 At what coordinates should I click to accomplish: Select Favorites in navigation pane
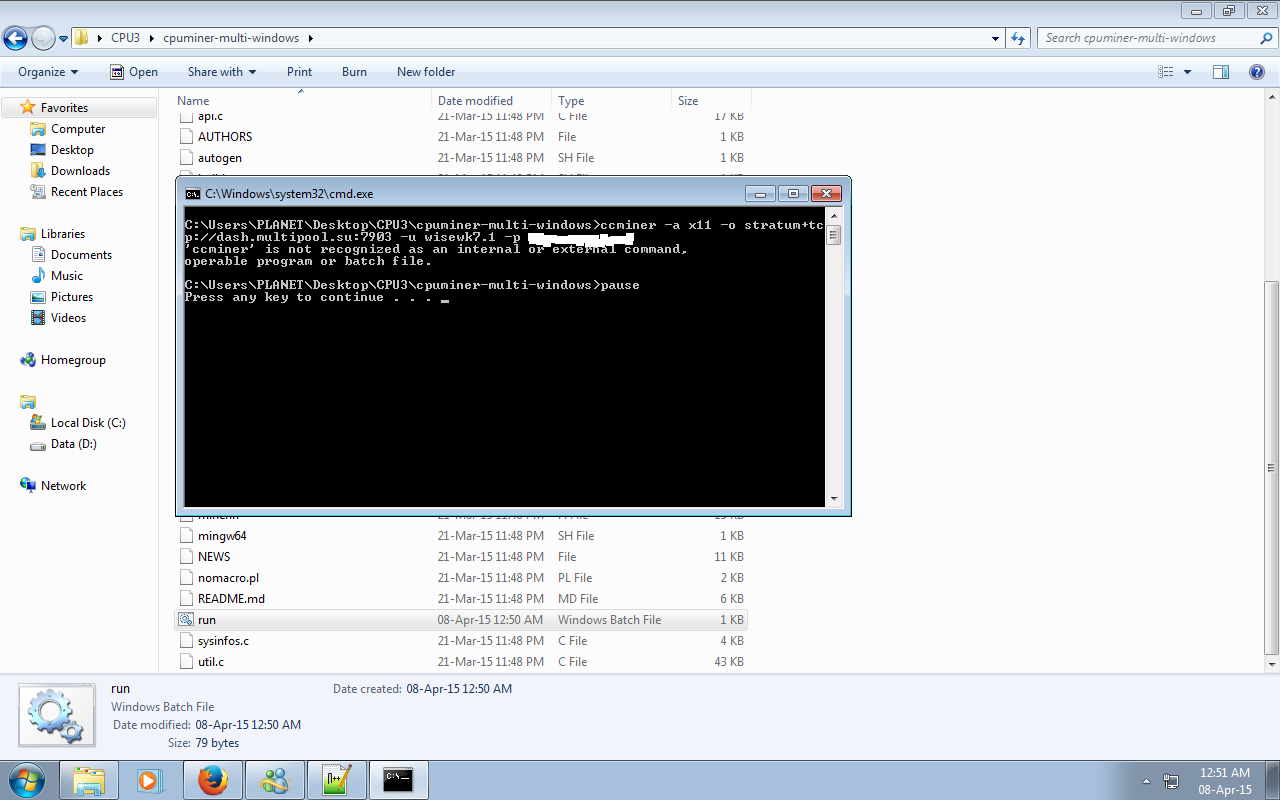(64, 108)
